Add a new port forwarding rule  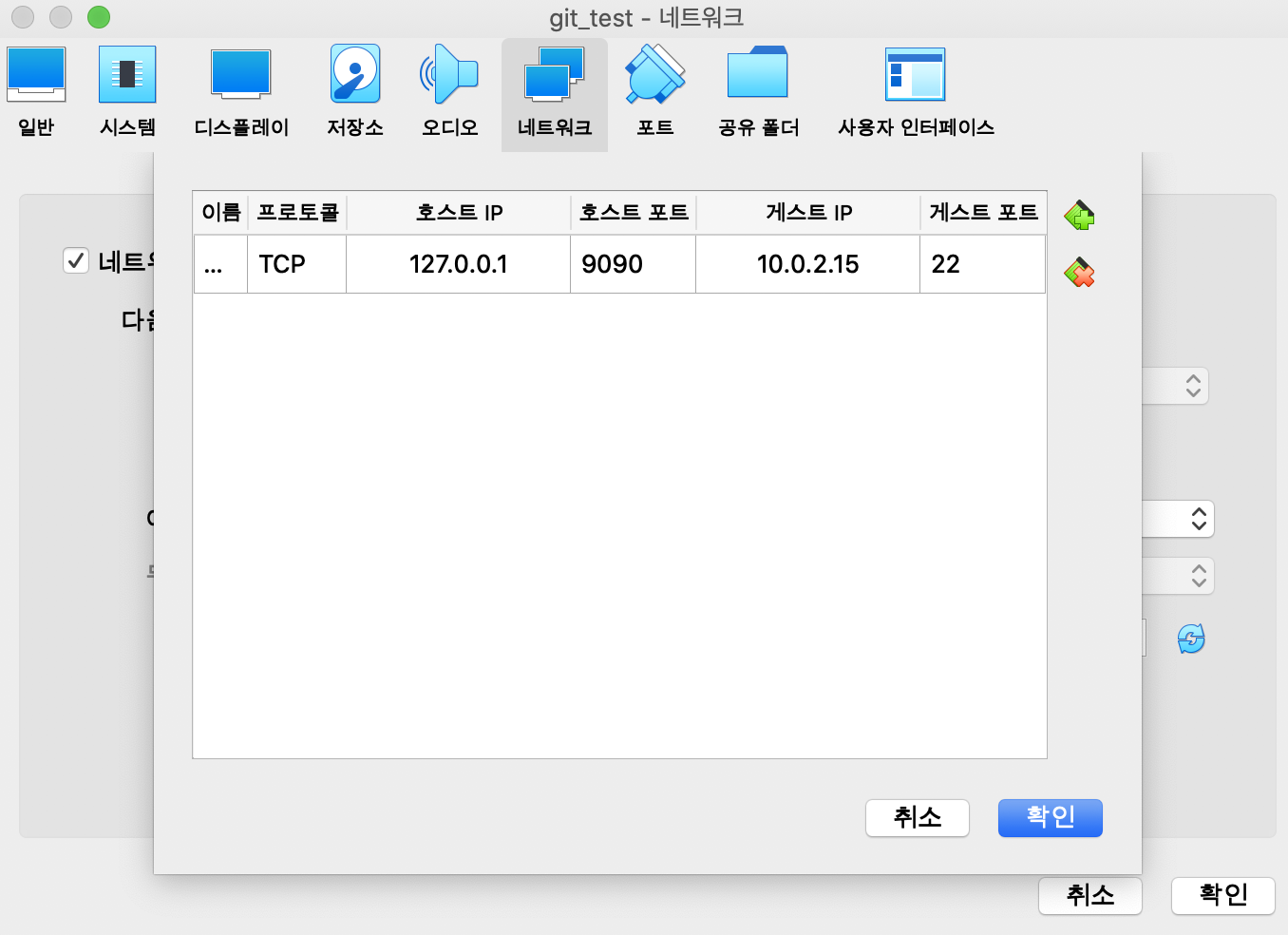[1079, 216]
